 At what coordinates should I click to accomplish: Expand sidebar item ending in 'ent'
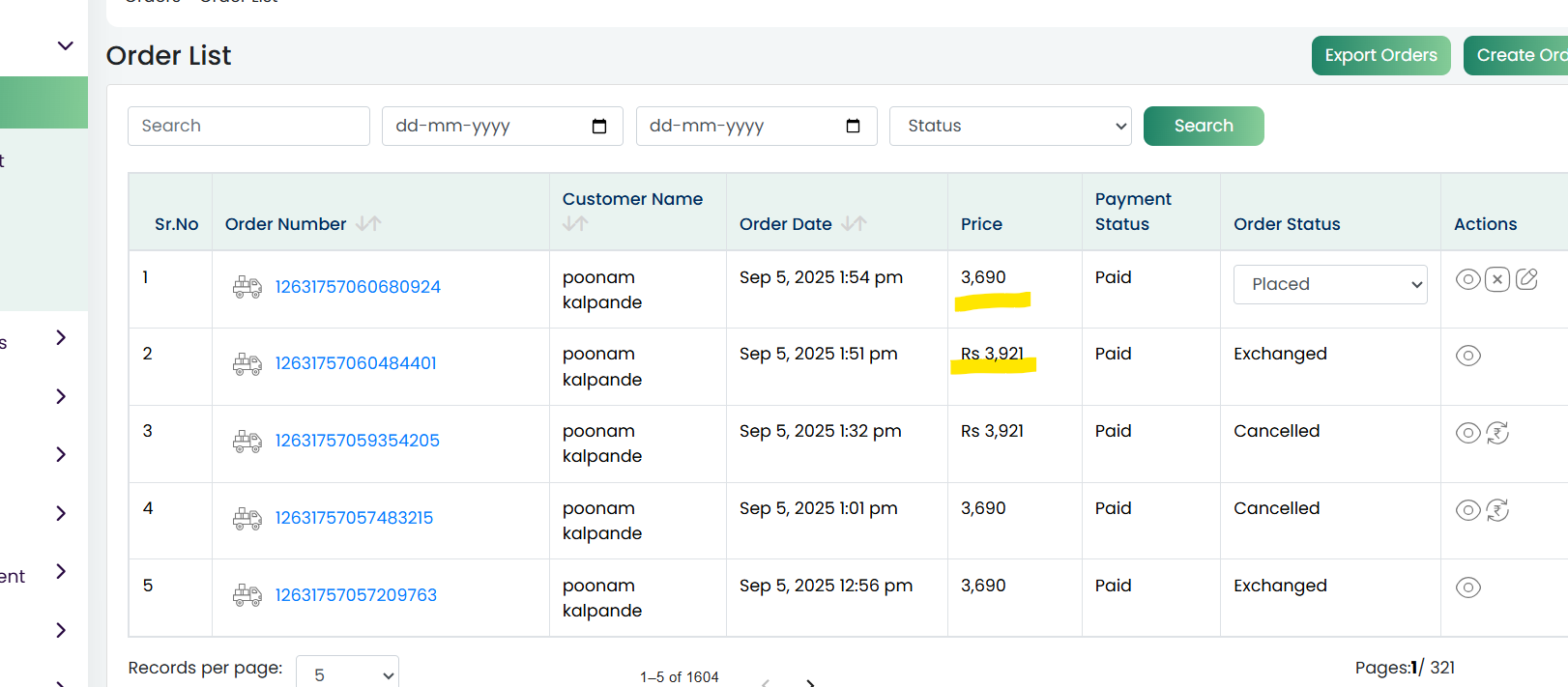pyautogui.click(x=61, y=571)
